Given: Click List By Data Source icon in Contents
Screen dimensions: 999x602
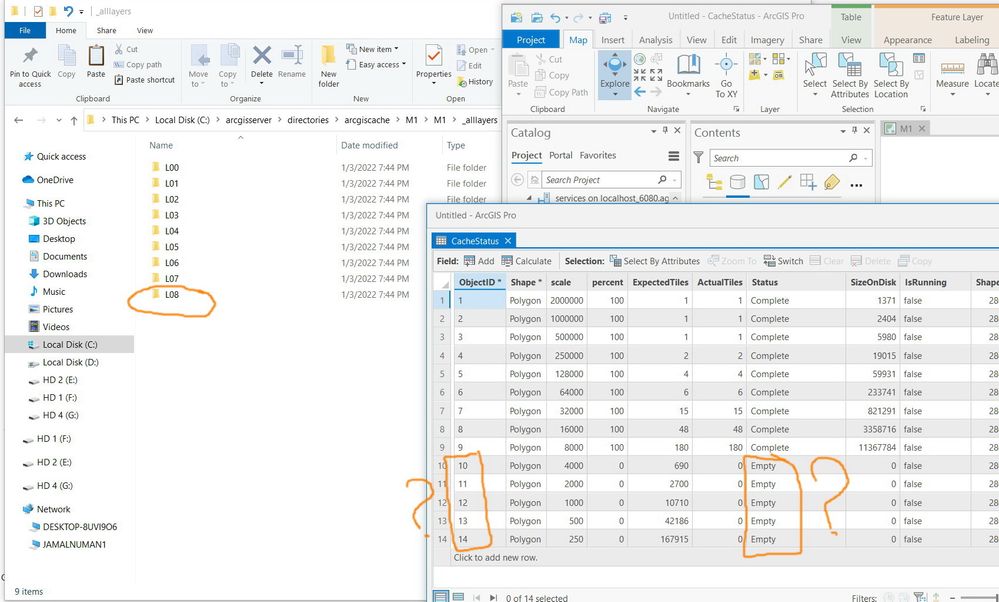Looking at the screenshot, I should (737, 183).
